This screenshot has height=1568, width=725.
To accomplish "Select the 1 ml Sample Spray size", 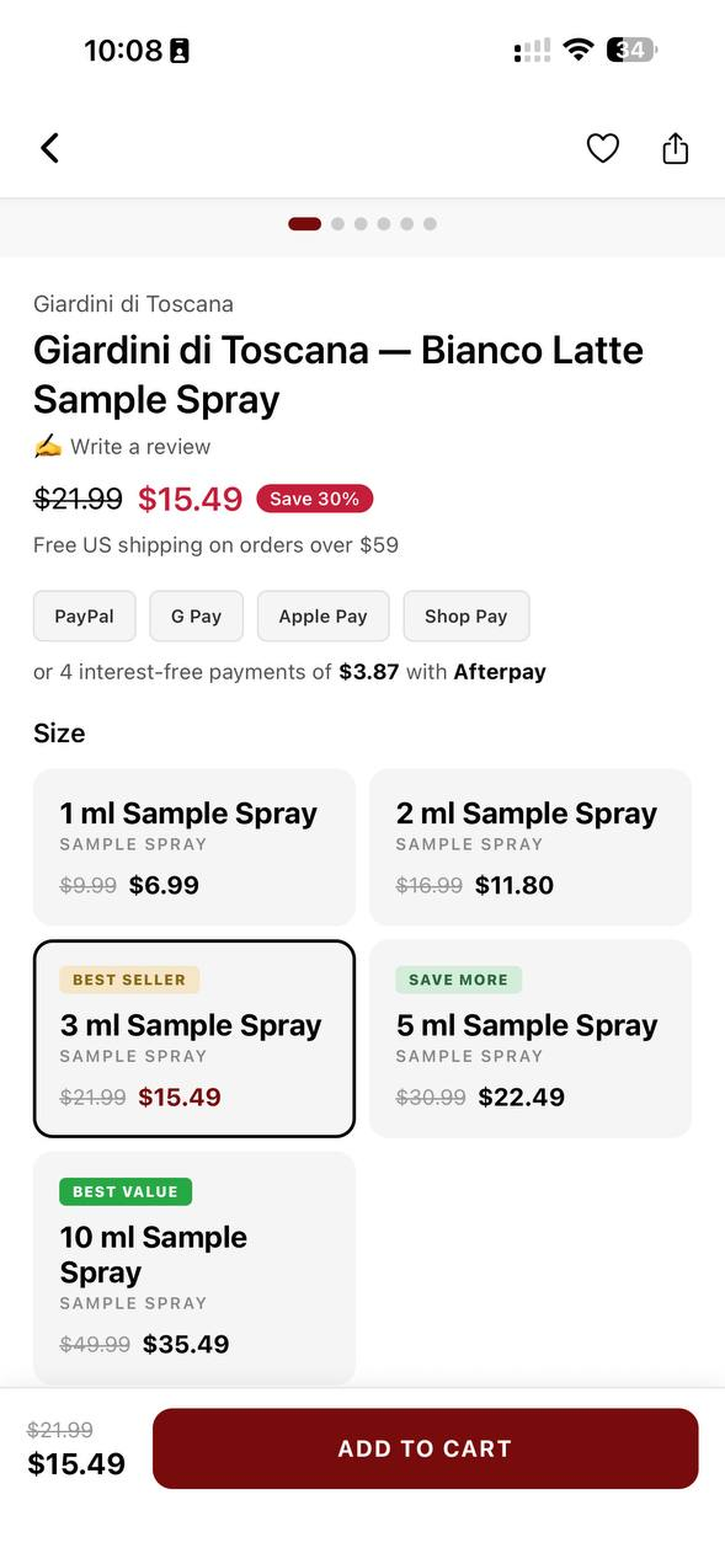I will pyautogui.click(x=194, y=847).
